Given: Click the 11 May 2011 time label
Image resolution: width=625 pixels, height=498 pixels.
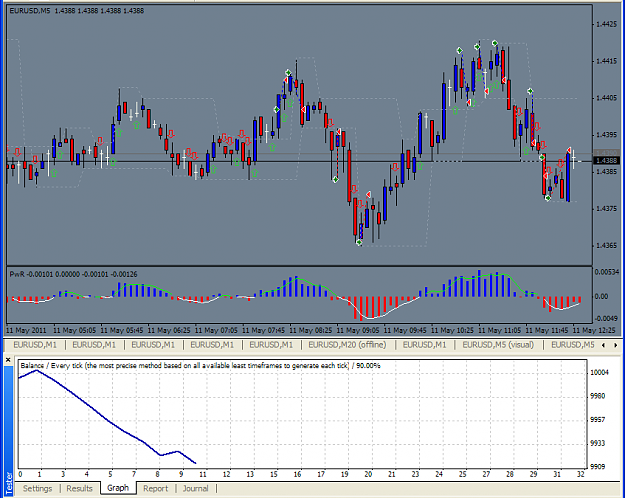Looking at the screenshot, I should [26, 331].
